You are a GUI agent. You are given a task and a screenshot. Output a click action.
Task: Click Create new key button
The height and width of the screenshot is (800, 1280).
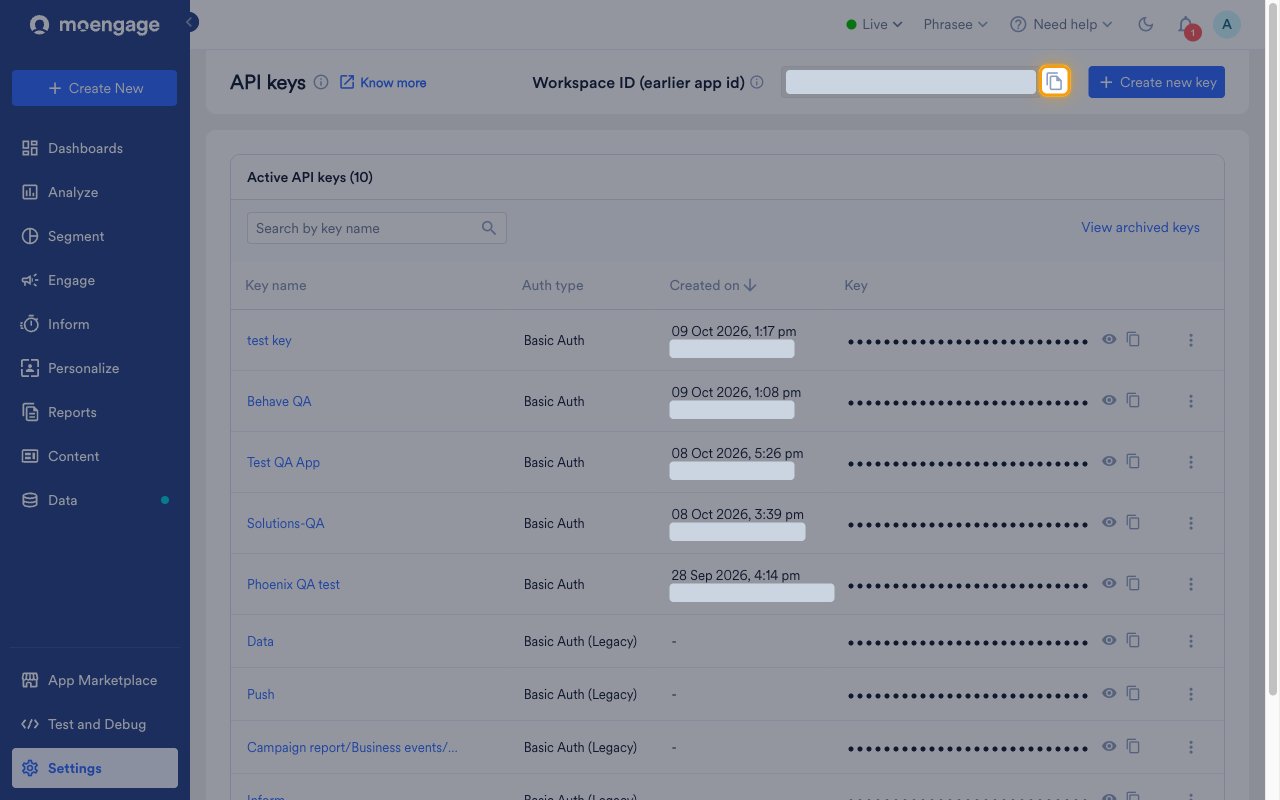(x=1156, y=82)
